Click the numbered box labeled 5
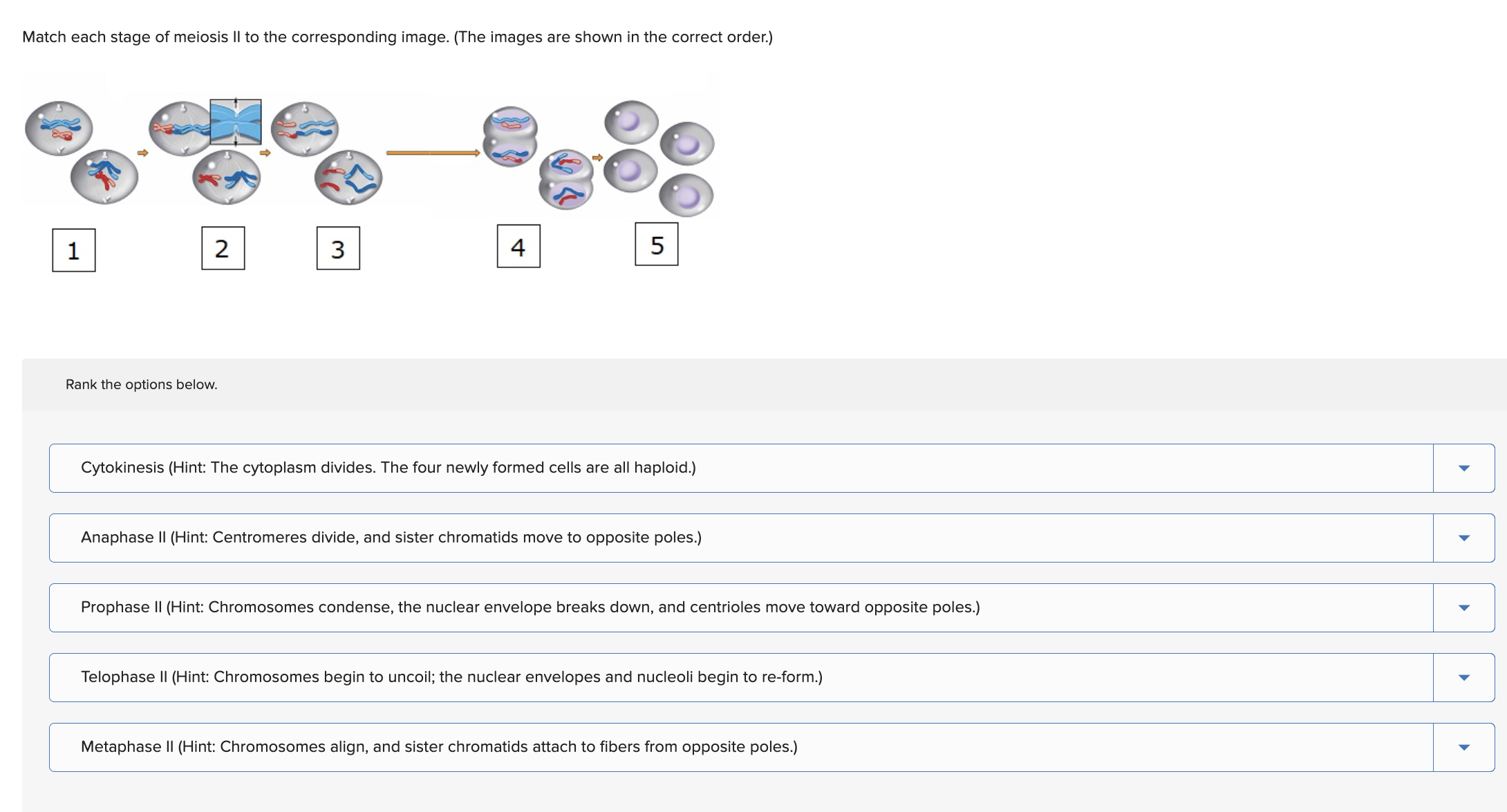The image size is (1507, 812). point(655,245)
